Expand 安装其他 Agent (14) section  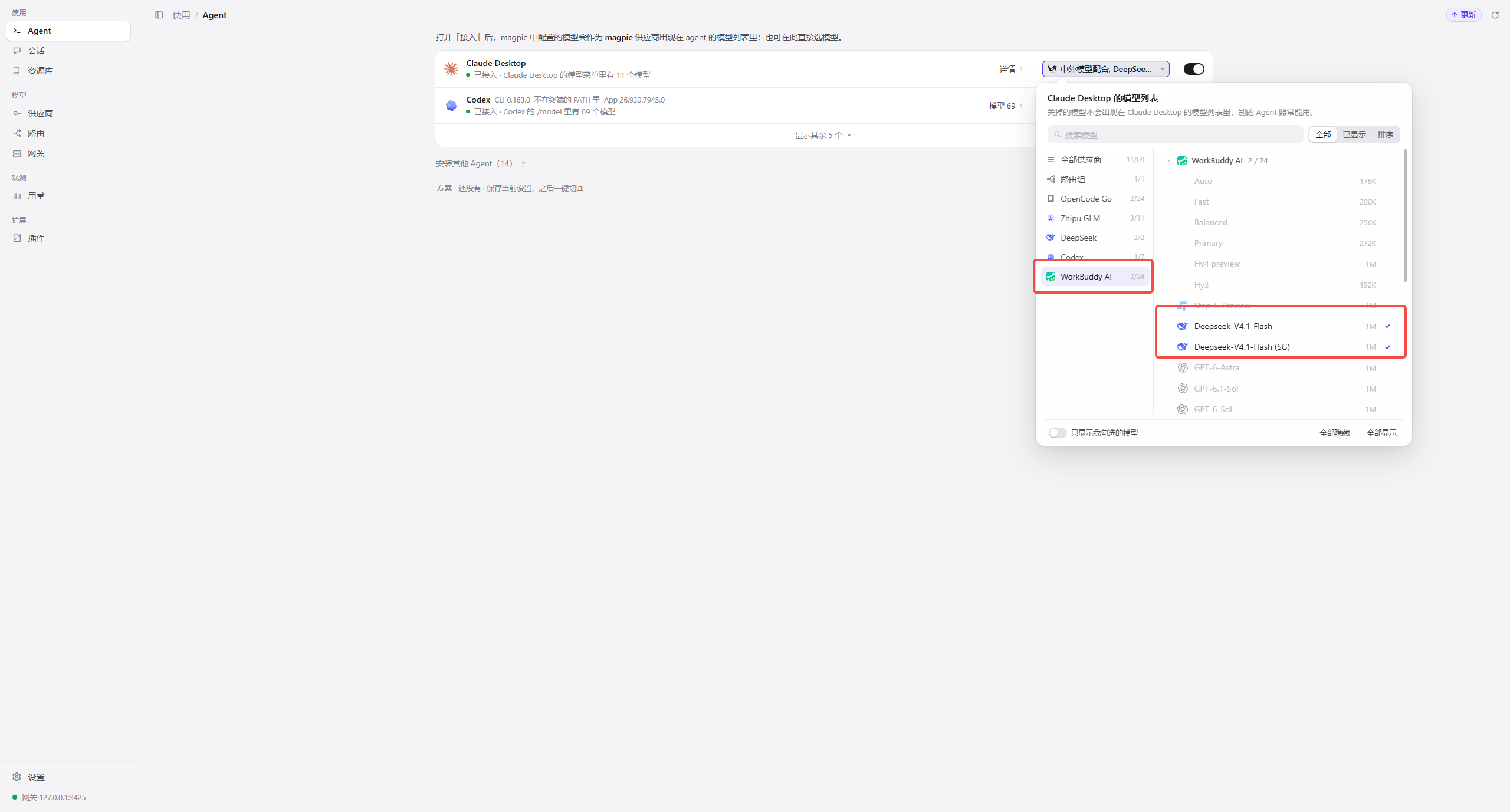[480, 163]
